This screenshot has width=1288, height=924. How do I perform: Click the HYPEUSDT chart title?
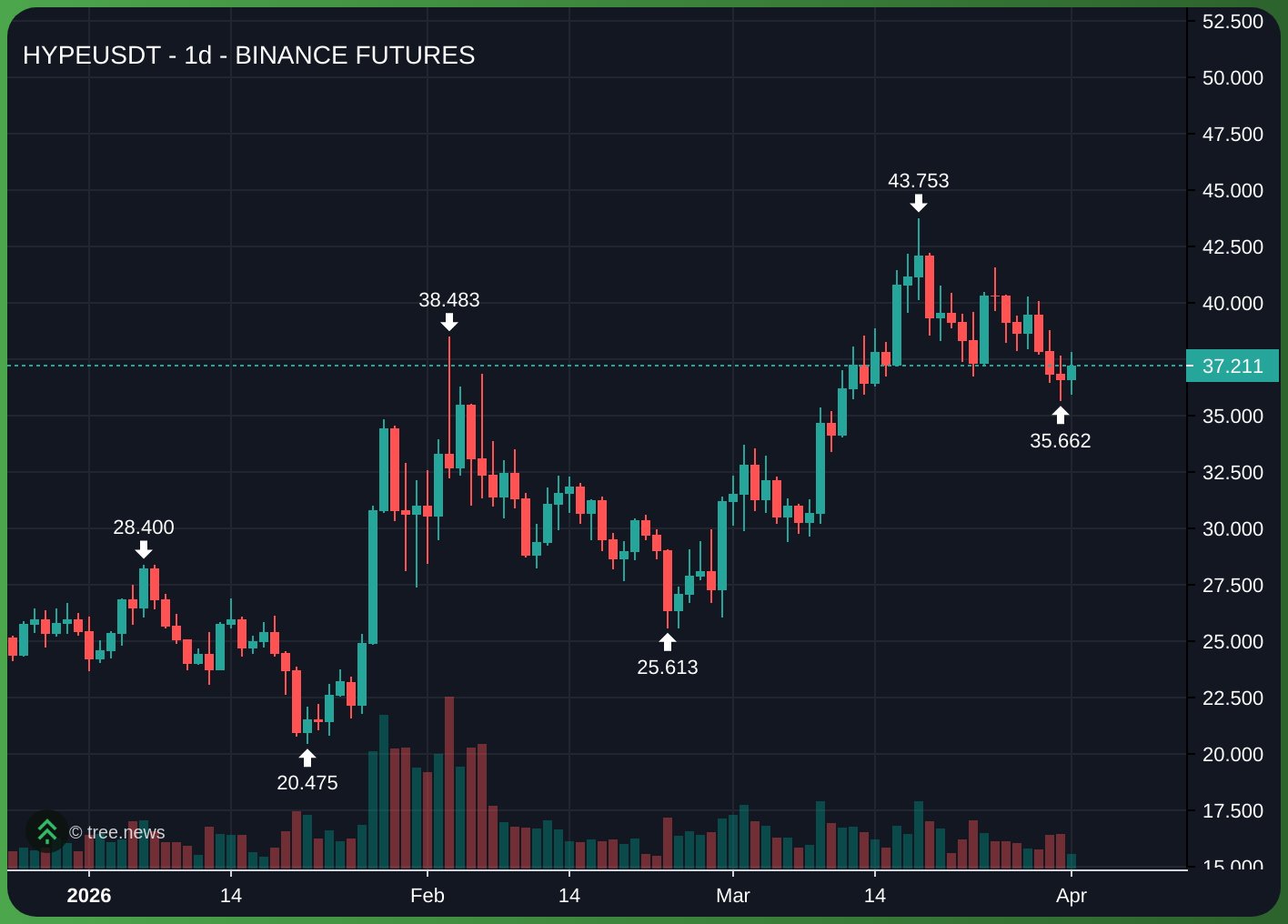248,55
